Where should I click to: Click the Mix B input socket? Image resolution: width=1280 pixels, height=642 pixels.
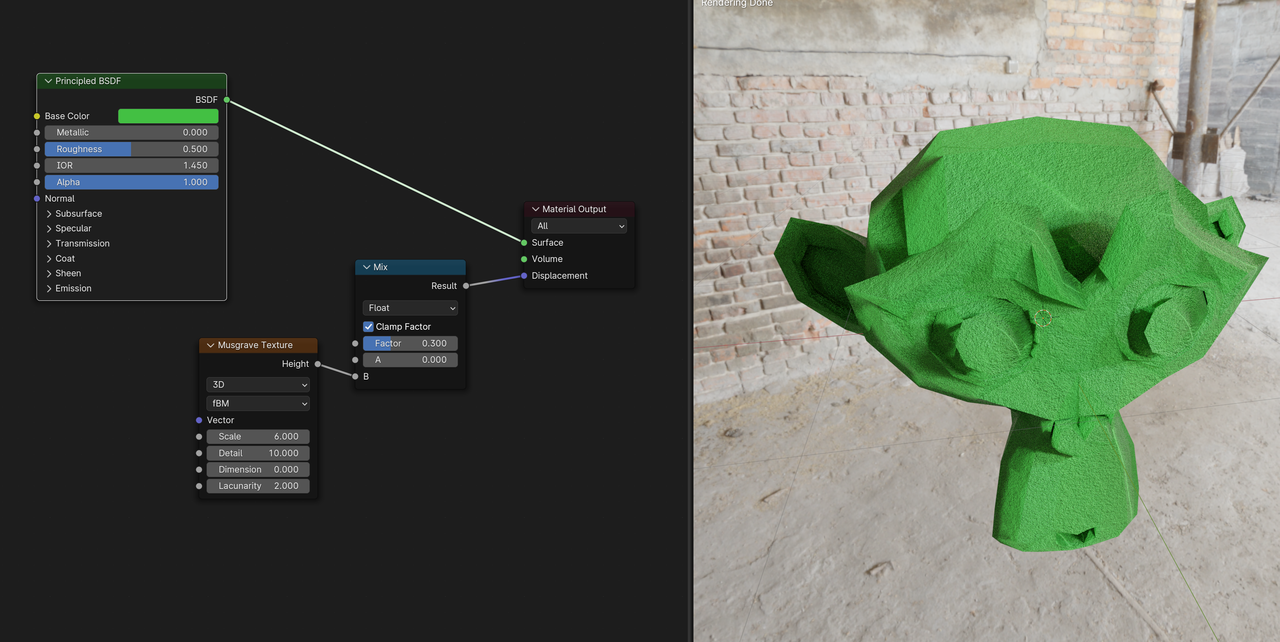pyautogui.click(x=355, y=376)
